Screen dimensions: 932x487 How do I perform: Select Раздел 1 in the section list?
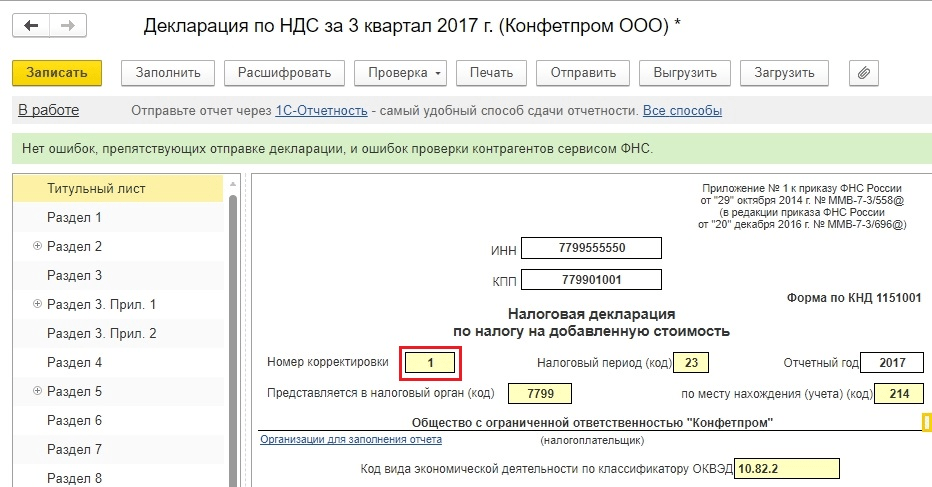(118, 218)
